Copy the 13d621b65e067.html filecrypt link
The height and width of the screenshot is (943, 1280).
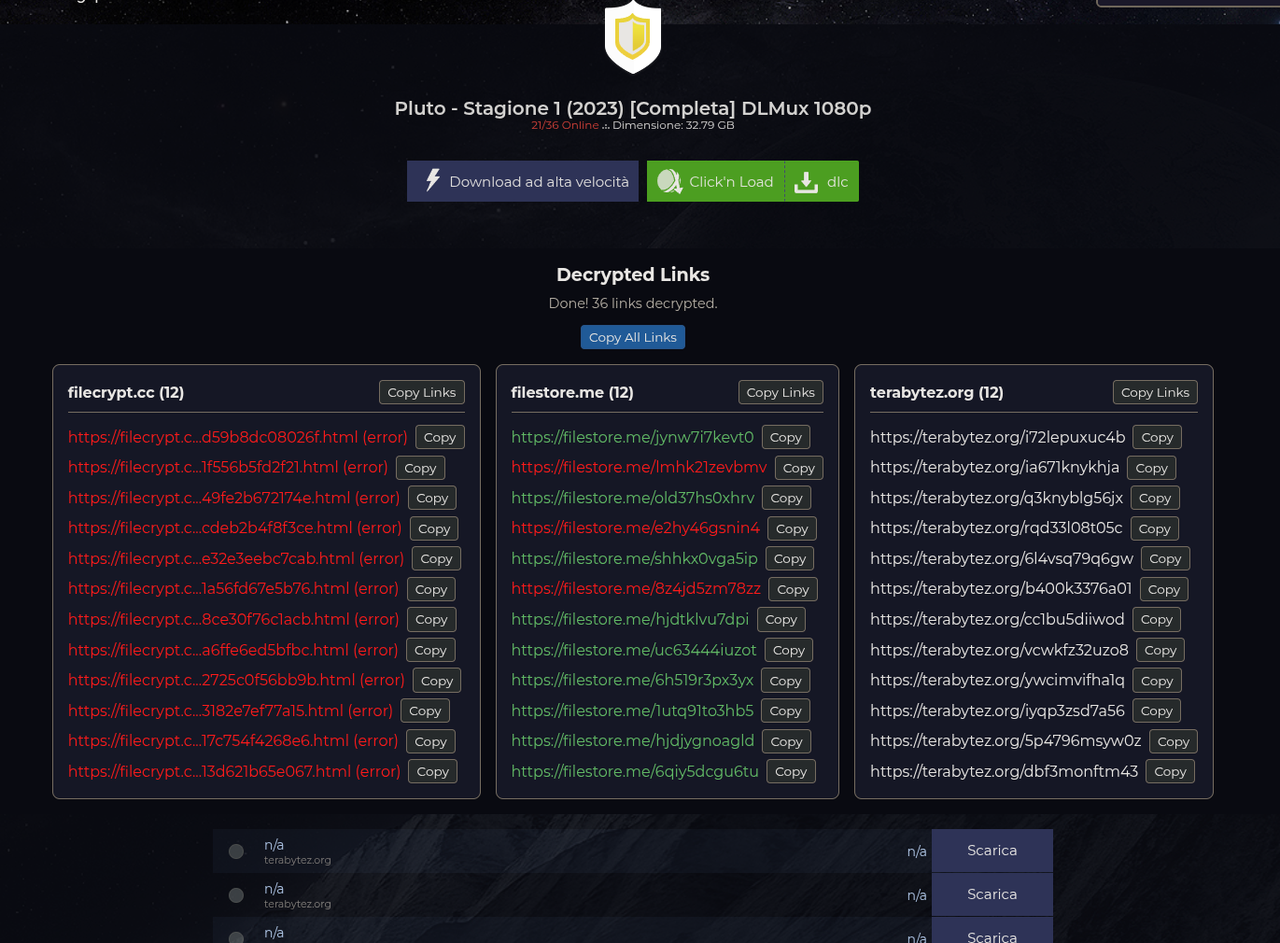tap(433, 771)
